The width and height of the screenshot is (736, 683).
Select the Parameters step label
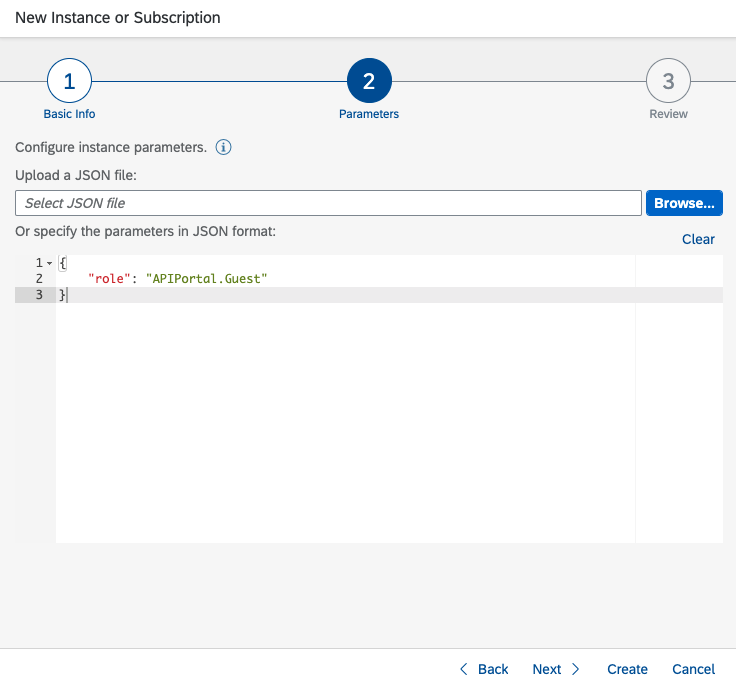[369, 114]
